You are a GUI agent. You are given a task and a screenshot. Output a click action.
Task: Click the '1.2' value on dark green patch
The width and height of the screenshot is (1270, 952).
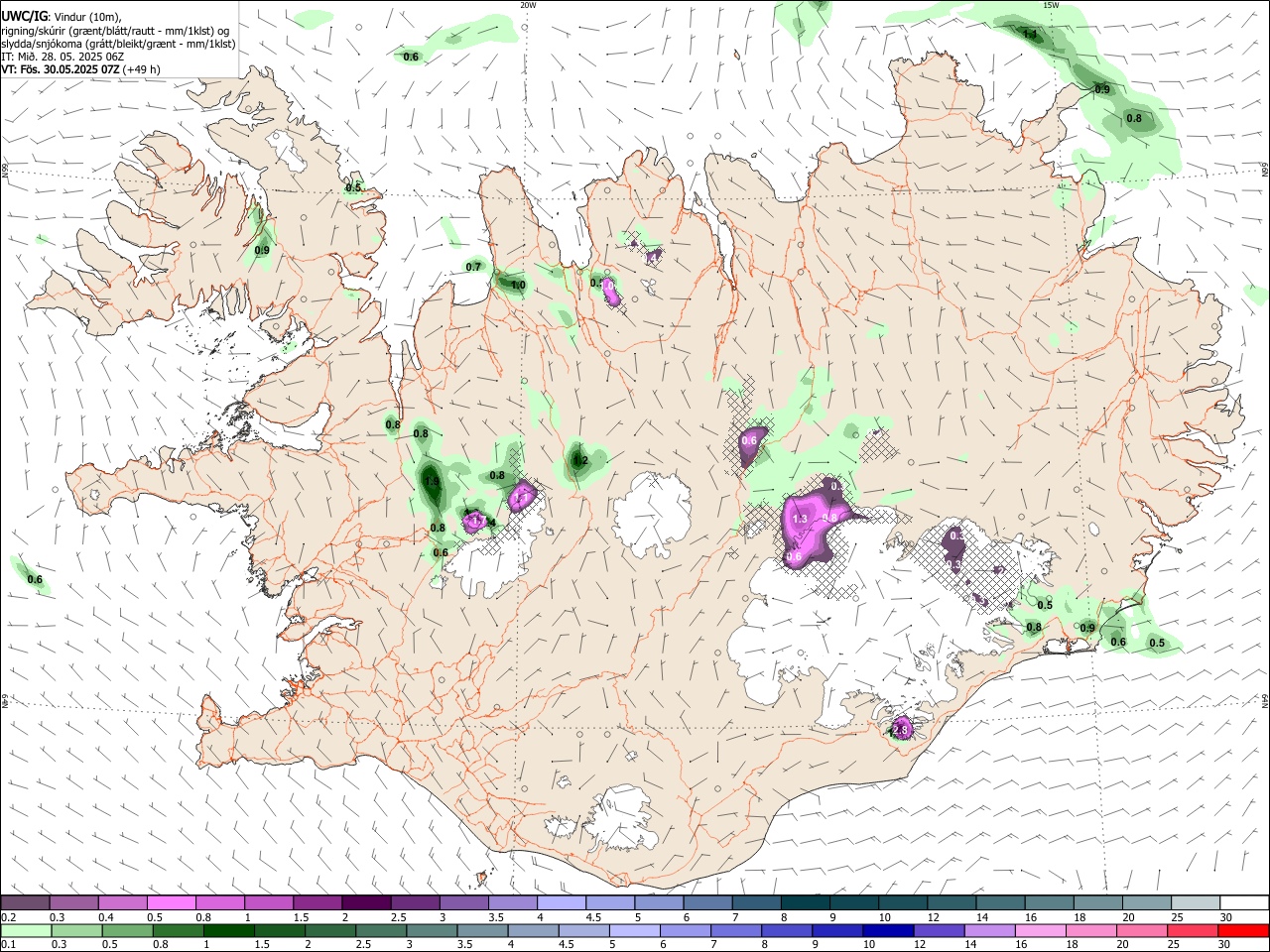[581, 461]
